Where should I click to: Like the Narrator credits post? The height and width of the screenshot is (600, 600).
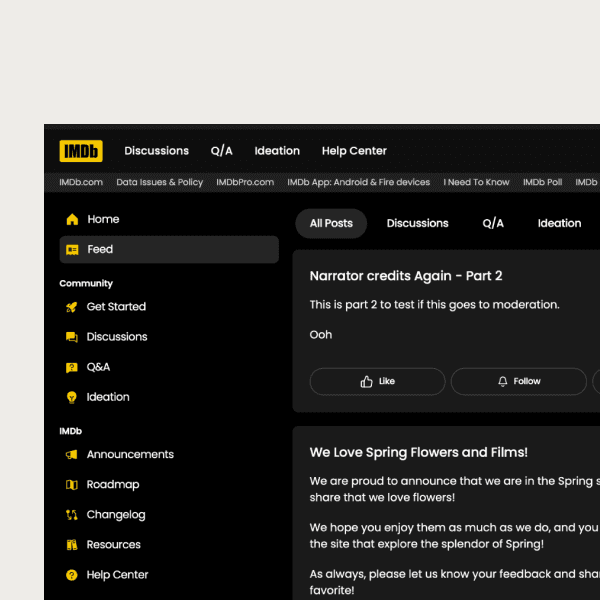(377, 381)
